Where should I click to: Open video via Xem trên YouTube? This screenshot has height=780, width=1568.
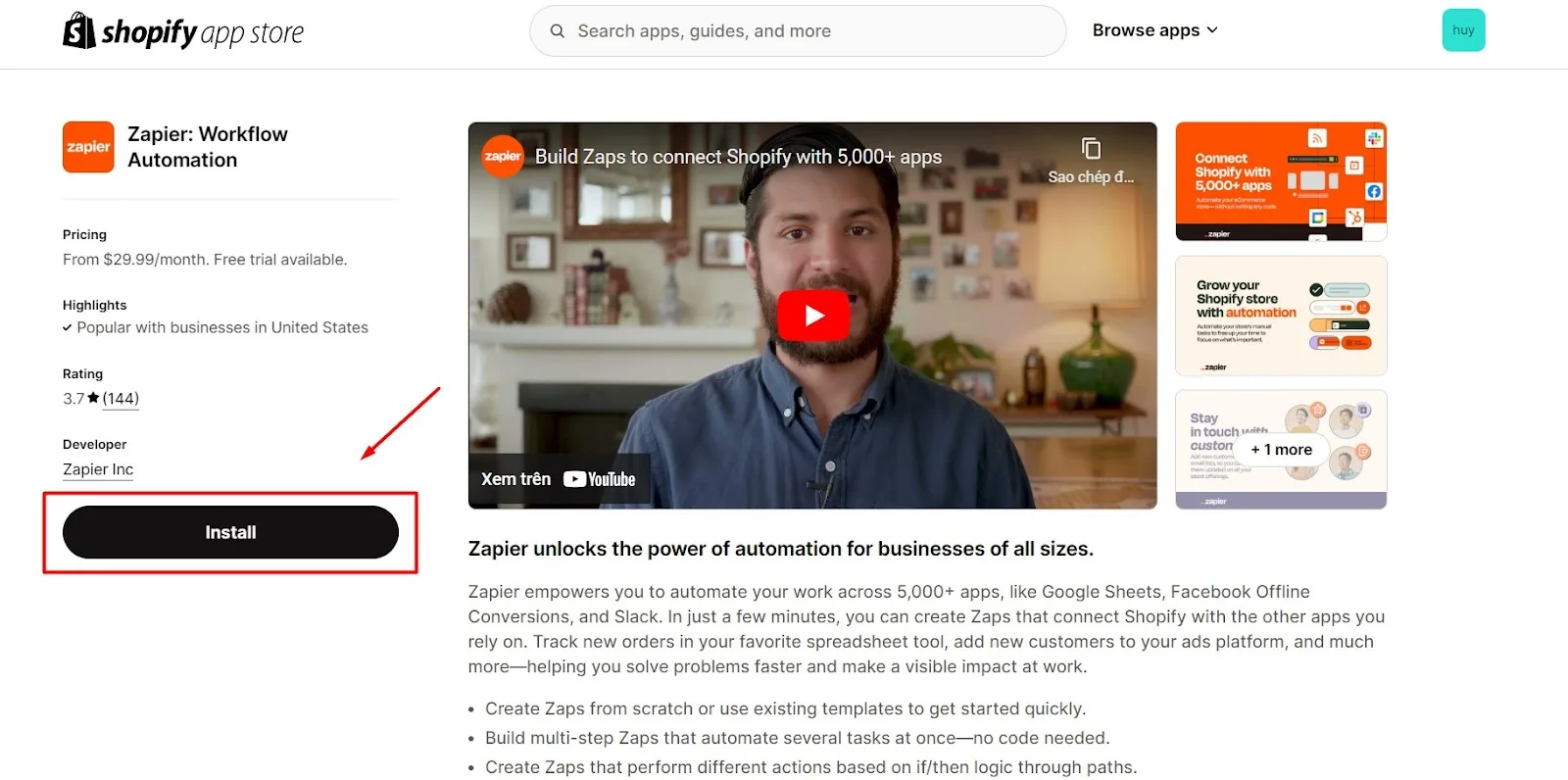559,479
